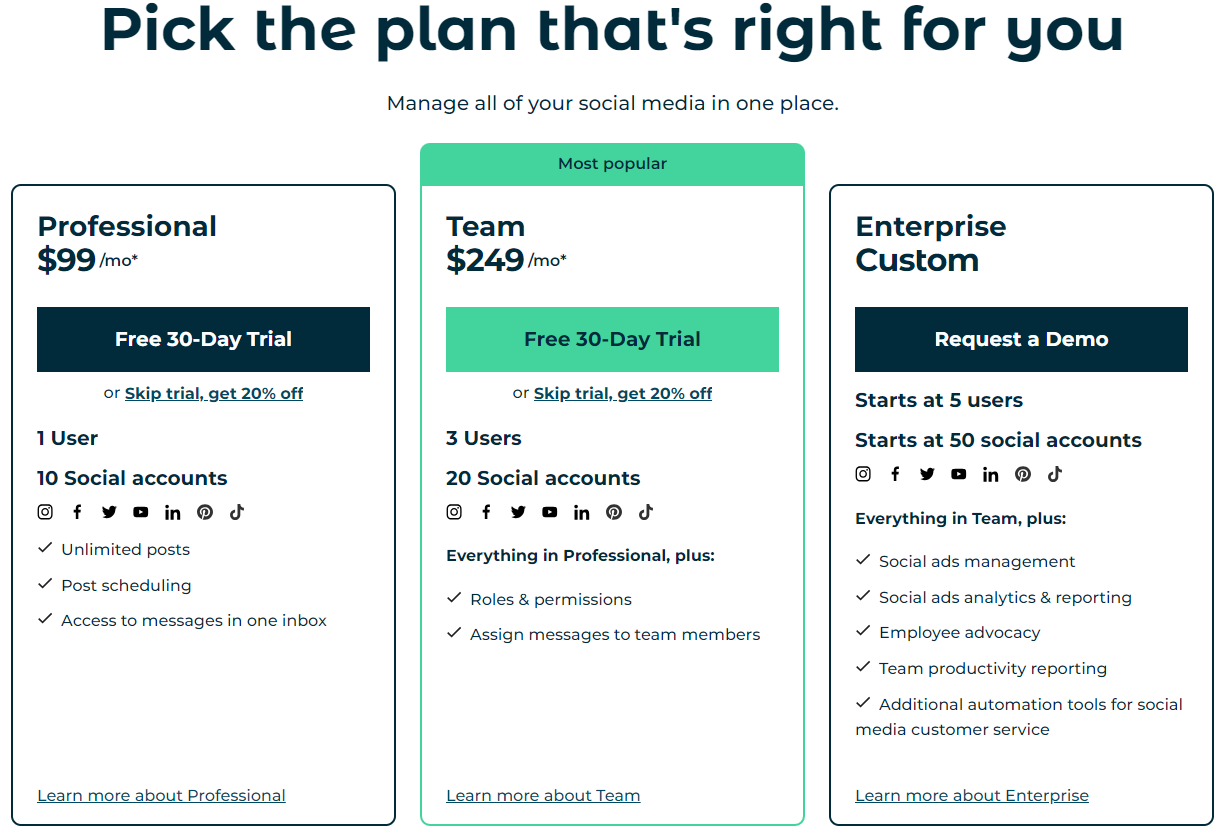1224x832 pixels.
Task: Click Professional's Skip trial, get 20% off link
Action: (x=214, y=393)
